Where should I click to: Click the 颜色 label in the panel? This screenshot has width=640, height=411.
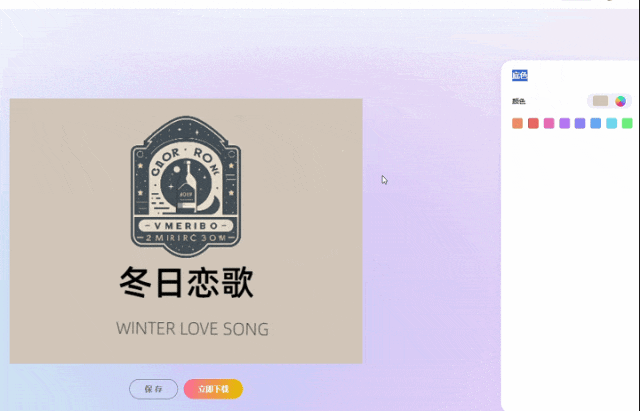[x=519, y=101]
